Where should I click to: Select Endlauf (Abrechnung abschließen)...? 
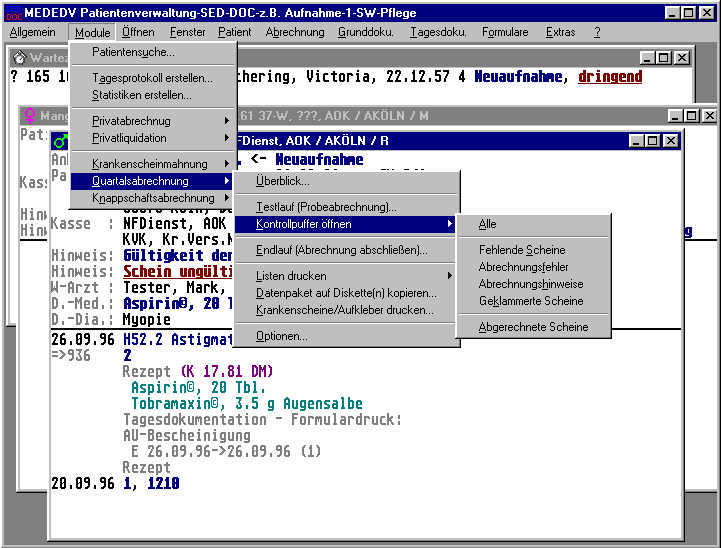click(x=347, y=250)
